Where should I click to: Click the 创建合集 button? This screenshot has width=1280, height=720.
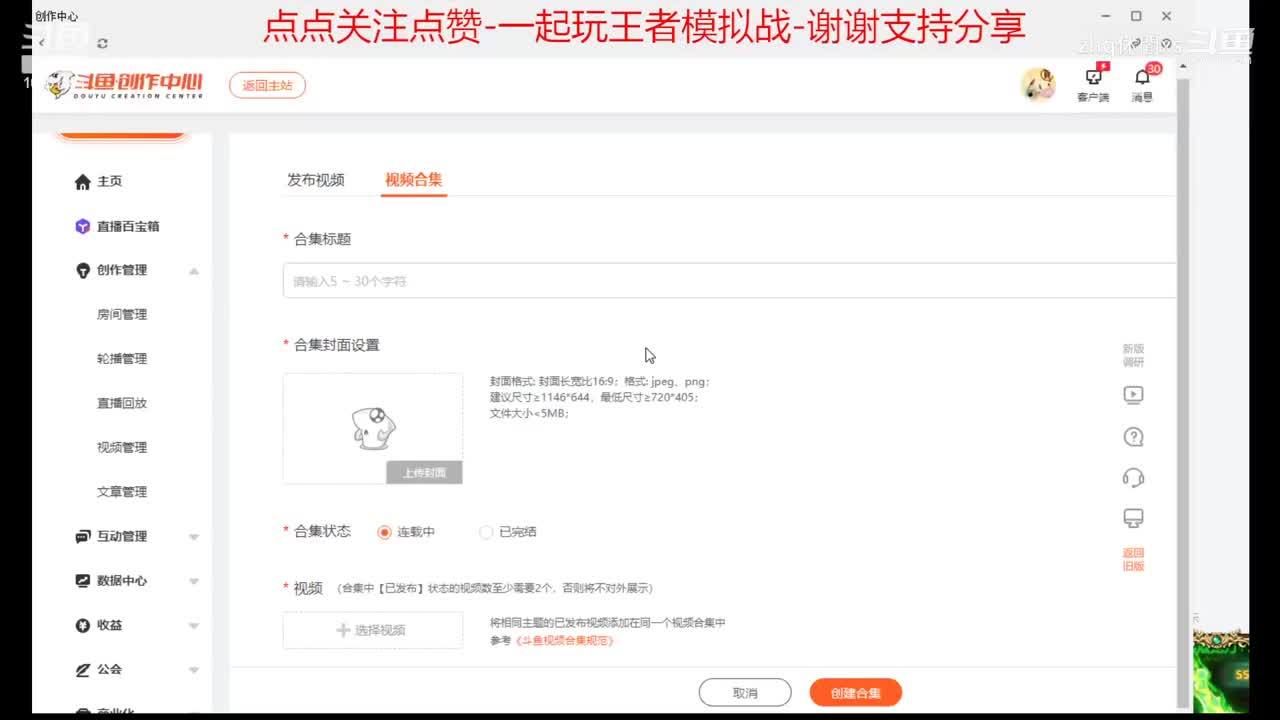click(856, 692)
